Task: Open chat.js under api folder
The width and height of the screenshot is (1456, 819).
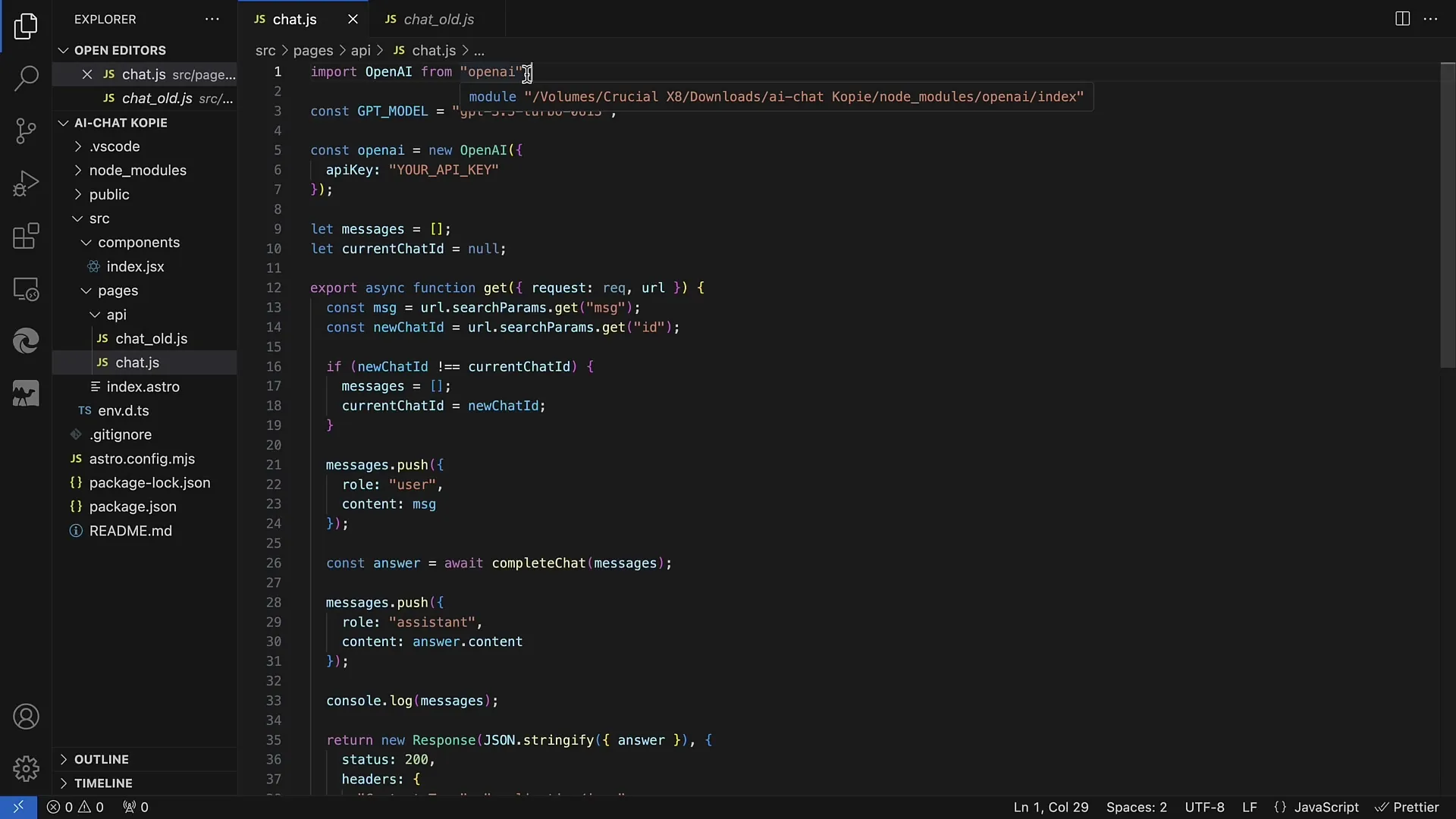Action: [x=144, y=362]
